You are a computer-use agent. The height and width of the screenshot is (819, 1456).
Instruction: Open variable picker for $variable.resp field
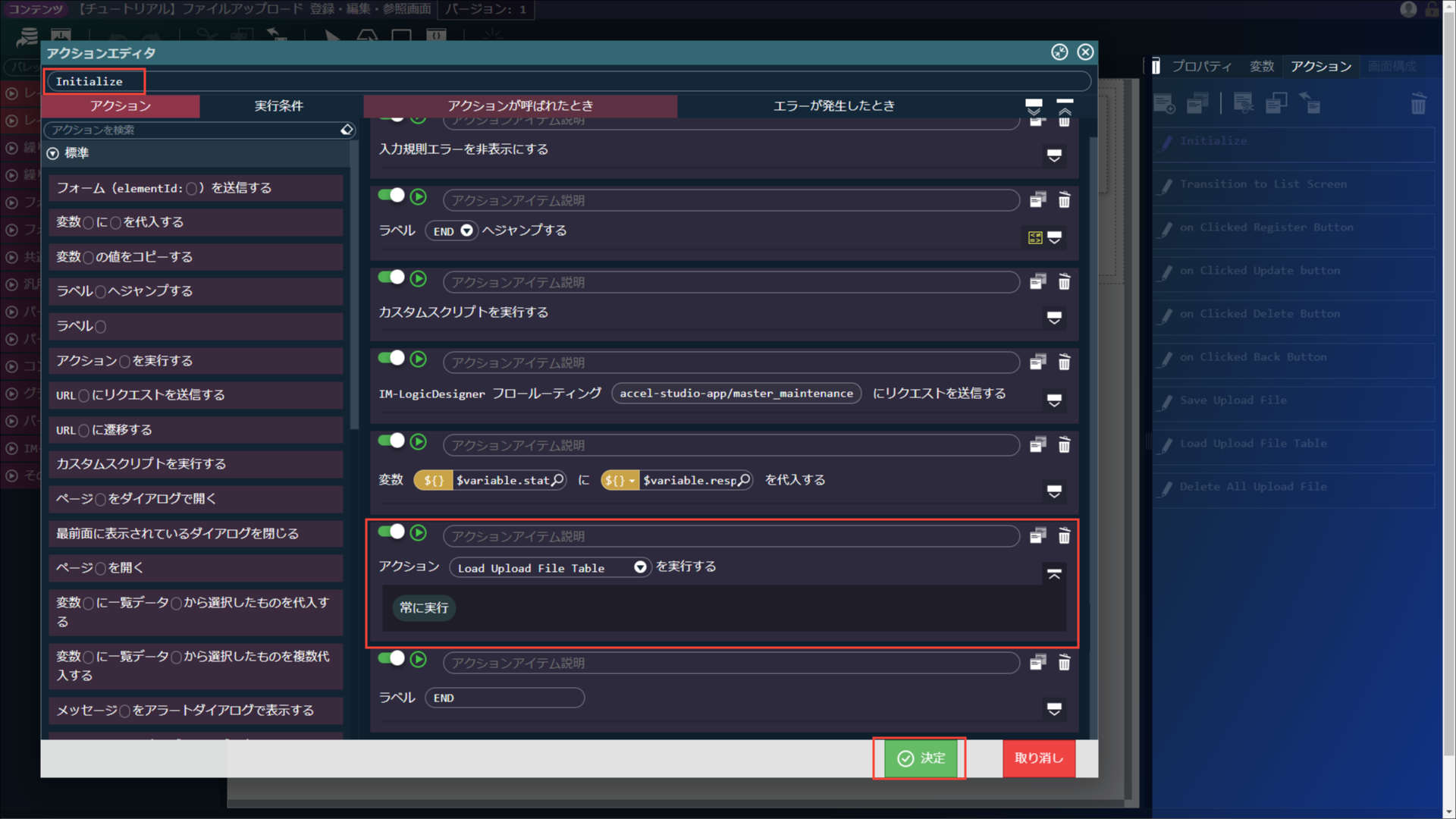pyautogui.click(x=744, y=479)
